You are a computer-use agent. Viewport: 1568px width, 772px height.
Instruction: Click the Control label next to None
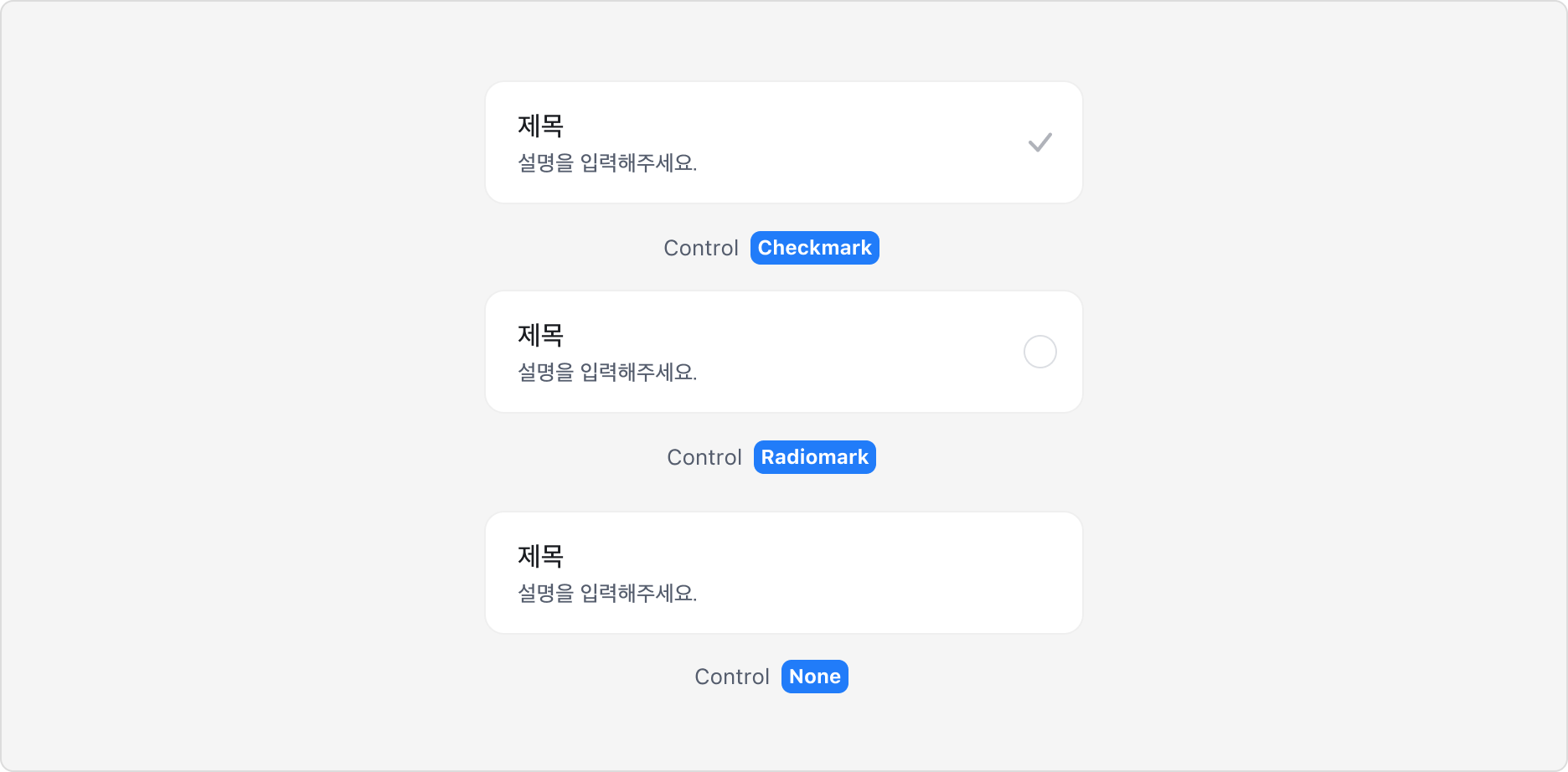[x=731, y=676]
